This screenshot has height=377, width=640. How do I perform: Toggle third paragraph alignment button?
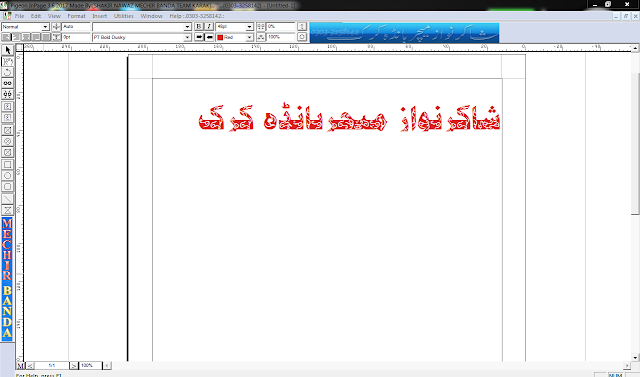point(26,37)
